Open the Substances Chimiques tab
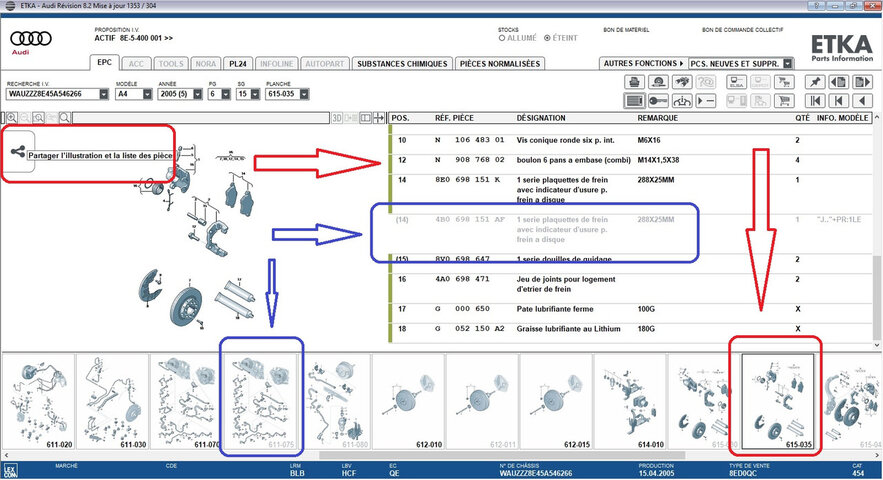This screenshot has height=480, width=883. pyautogui.click(x=402, y=64)
